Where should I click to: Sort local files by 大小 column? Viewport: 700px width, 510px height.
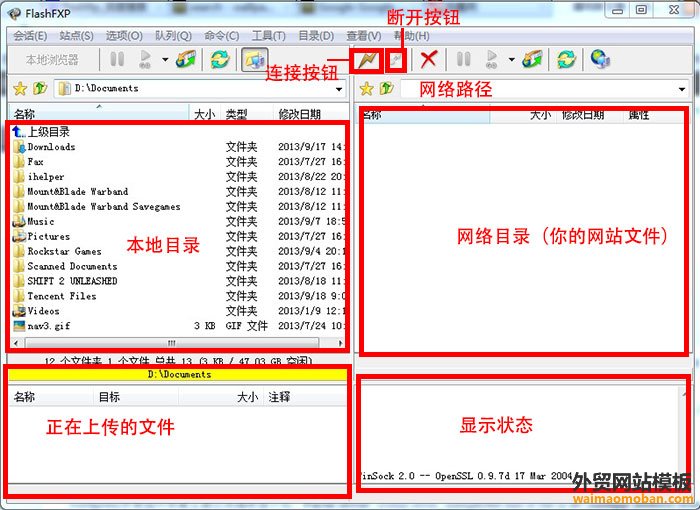[204, 113]
